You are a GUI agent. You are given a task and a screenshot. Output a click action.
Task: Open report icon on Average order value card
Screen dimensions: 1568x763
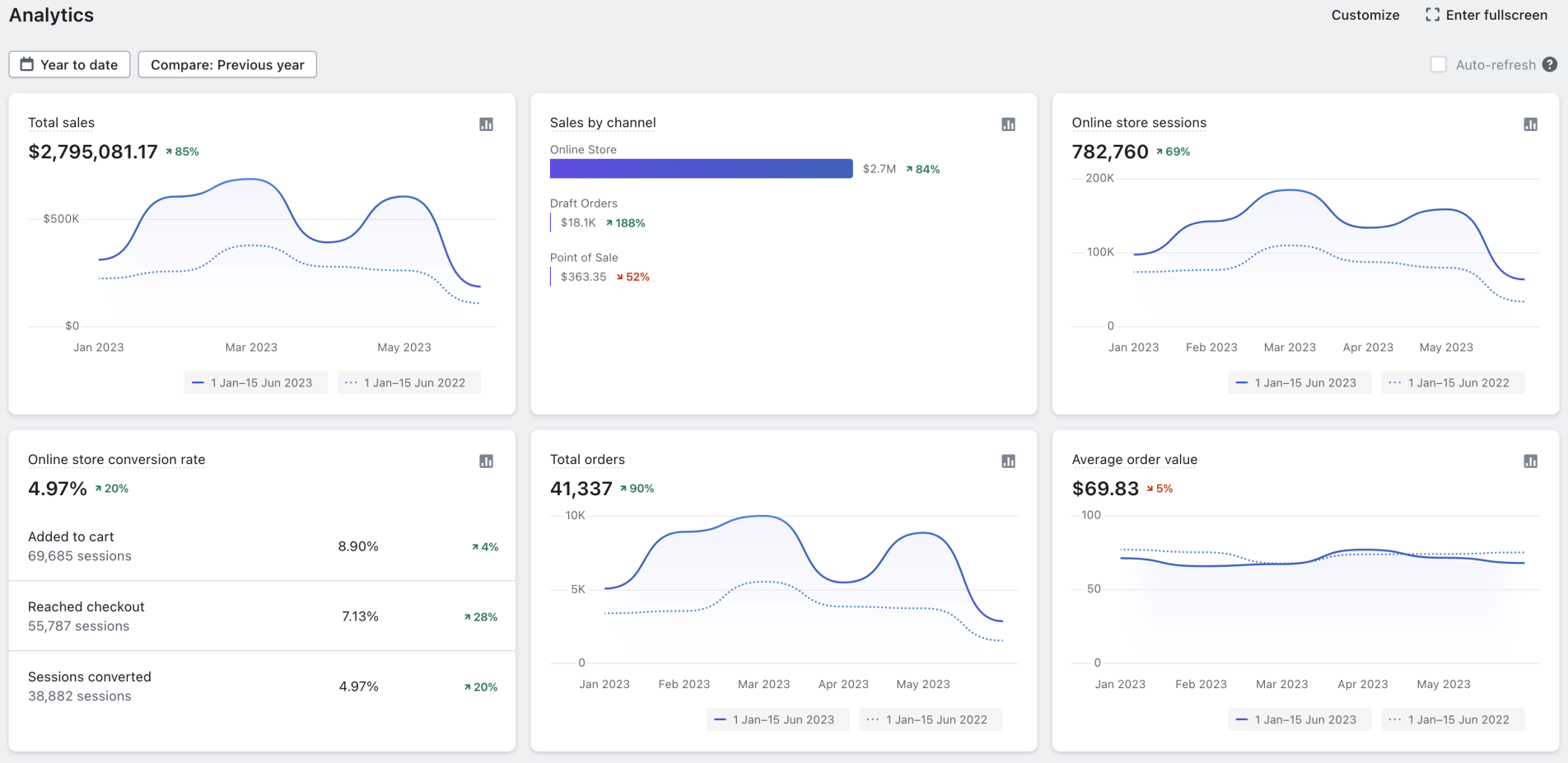[x=1530, y=461]
